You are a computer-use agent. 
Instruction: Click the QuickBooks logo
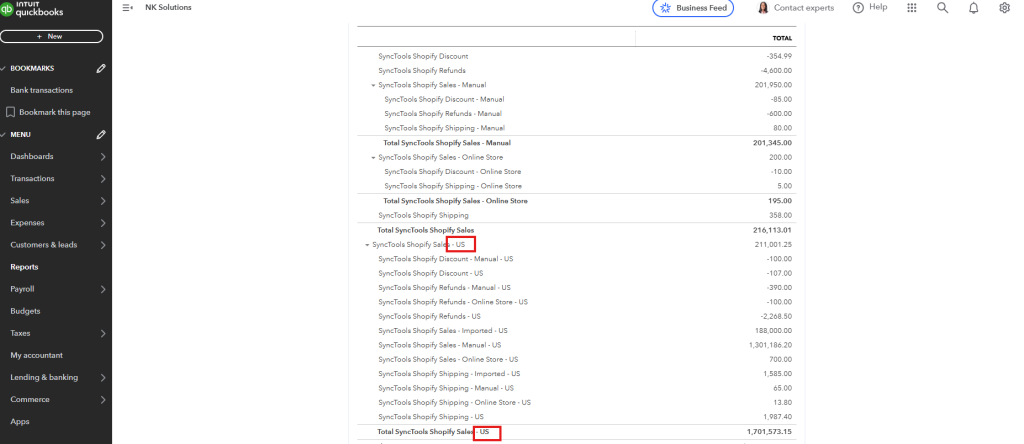click(31, 8)
